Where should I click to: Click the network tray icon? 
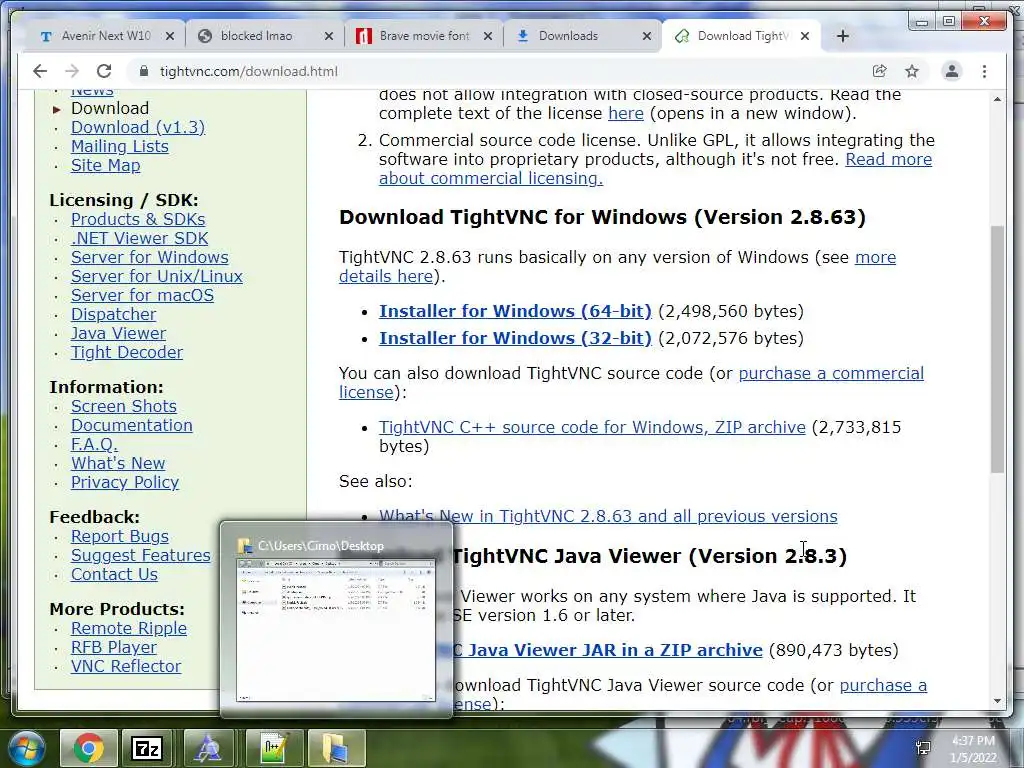tap(923, 748)
